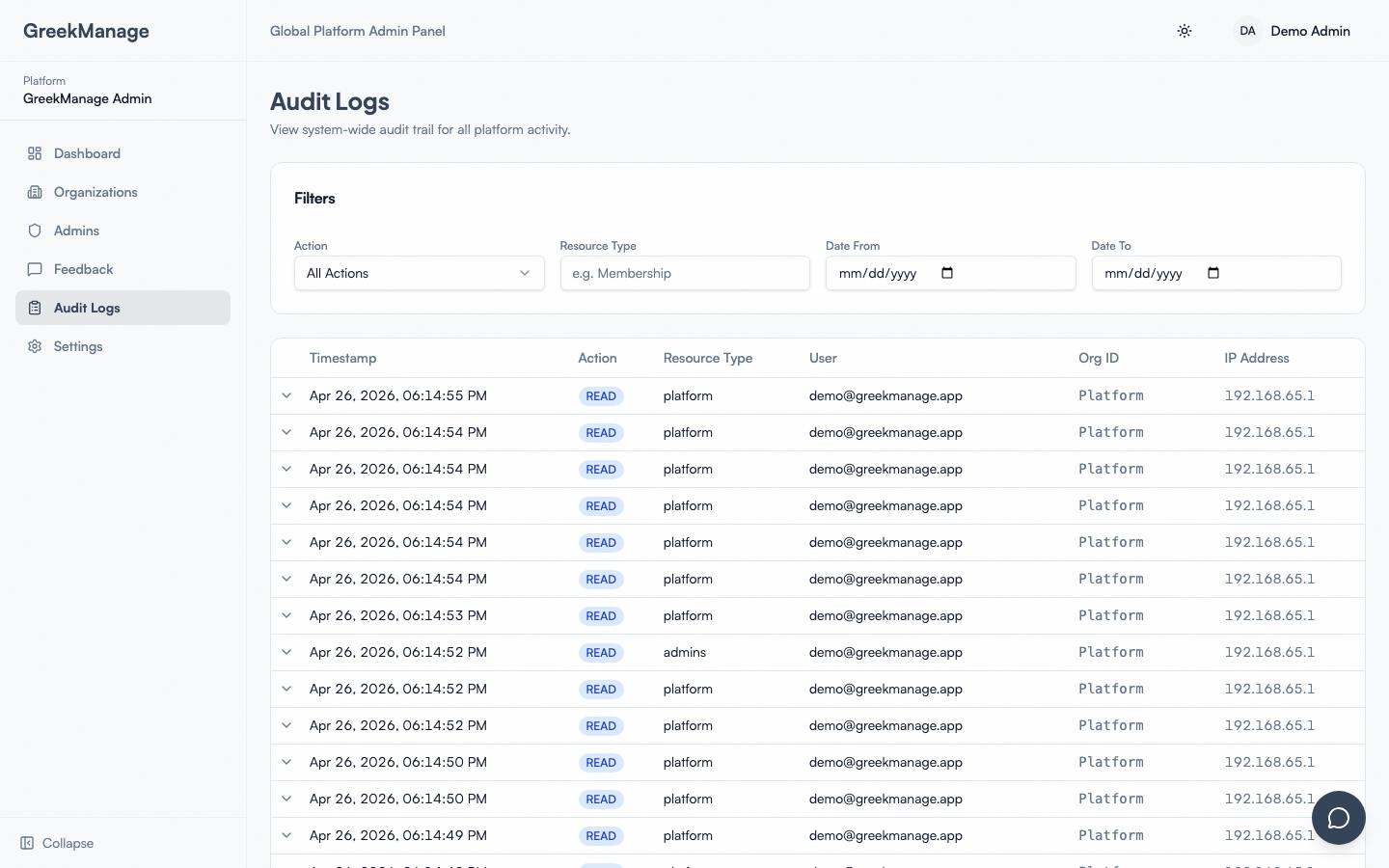The image size is (1389, 868).
Task: Select the Audit Logs menu item
Action: (87, 308)
